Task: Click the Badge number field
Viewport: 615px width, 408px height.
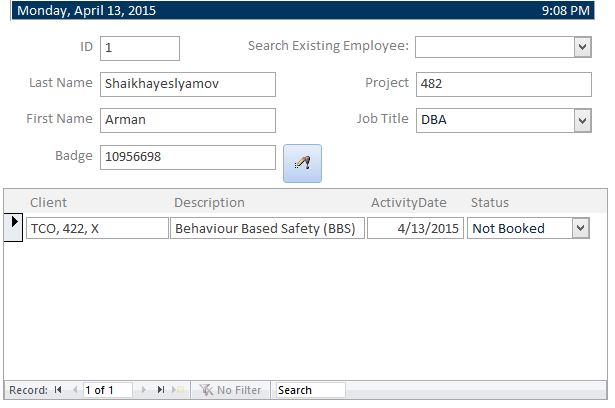Action: click(x=188, y=157)
